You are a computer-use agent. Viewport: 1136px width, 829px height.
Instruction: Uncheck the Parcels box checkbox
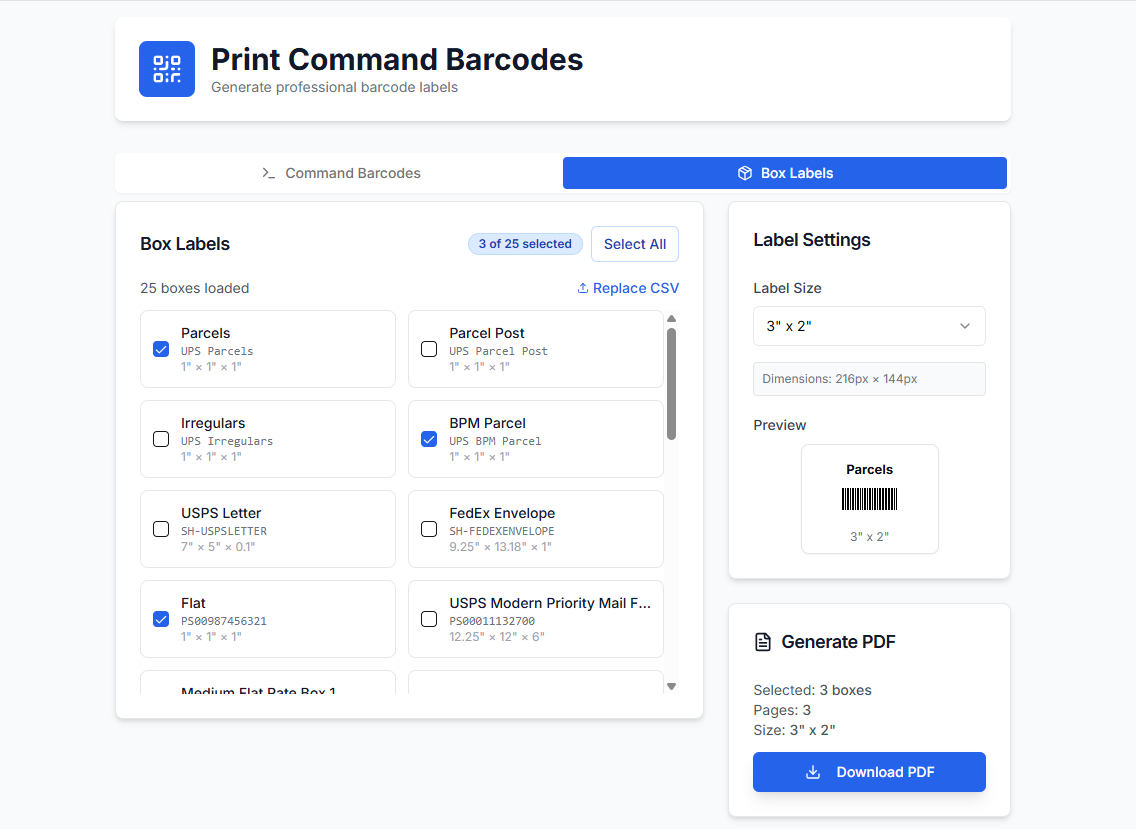point(161,349)
